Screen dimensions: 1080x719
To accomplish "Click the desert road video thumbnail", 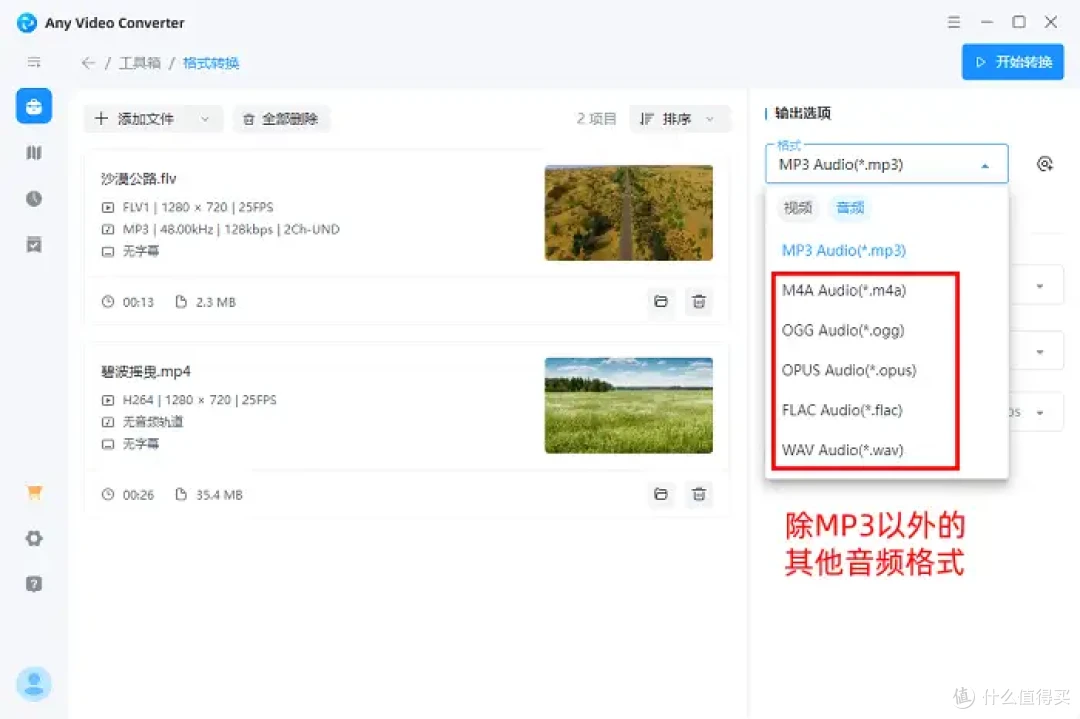I will pos(628,213).
